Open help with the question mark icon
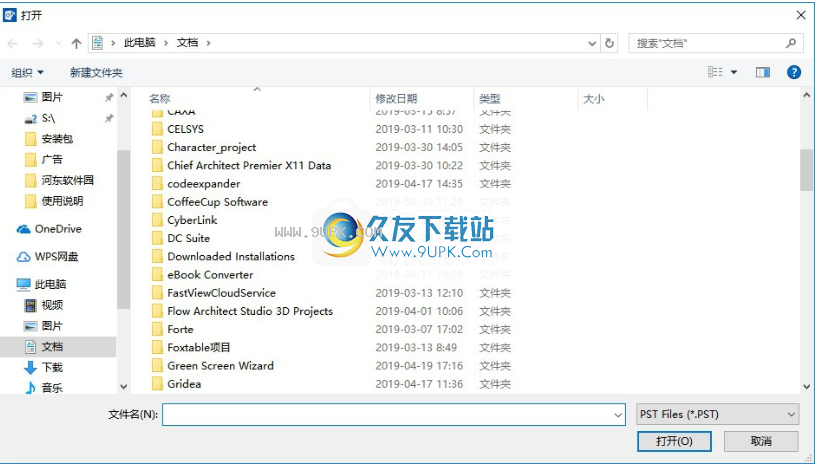Viewport: 822px width, 470px height. coord(794,72)
